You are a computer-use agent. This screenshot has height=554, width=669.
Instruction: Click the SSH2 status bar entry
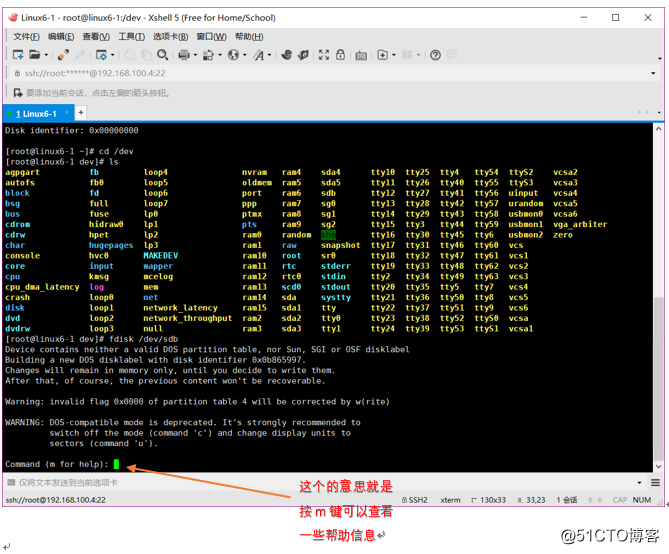pos(415,500)
